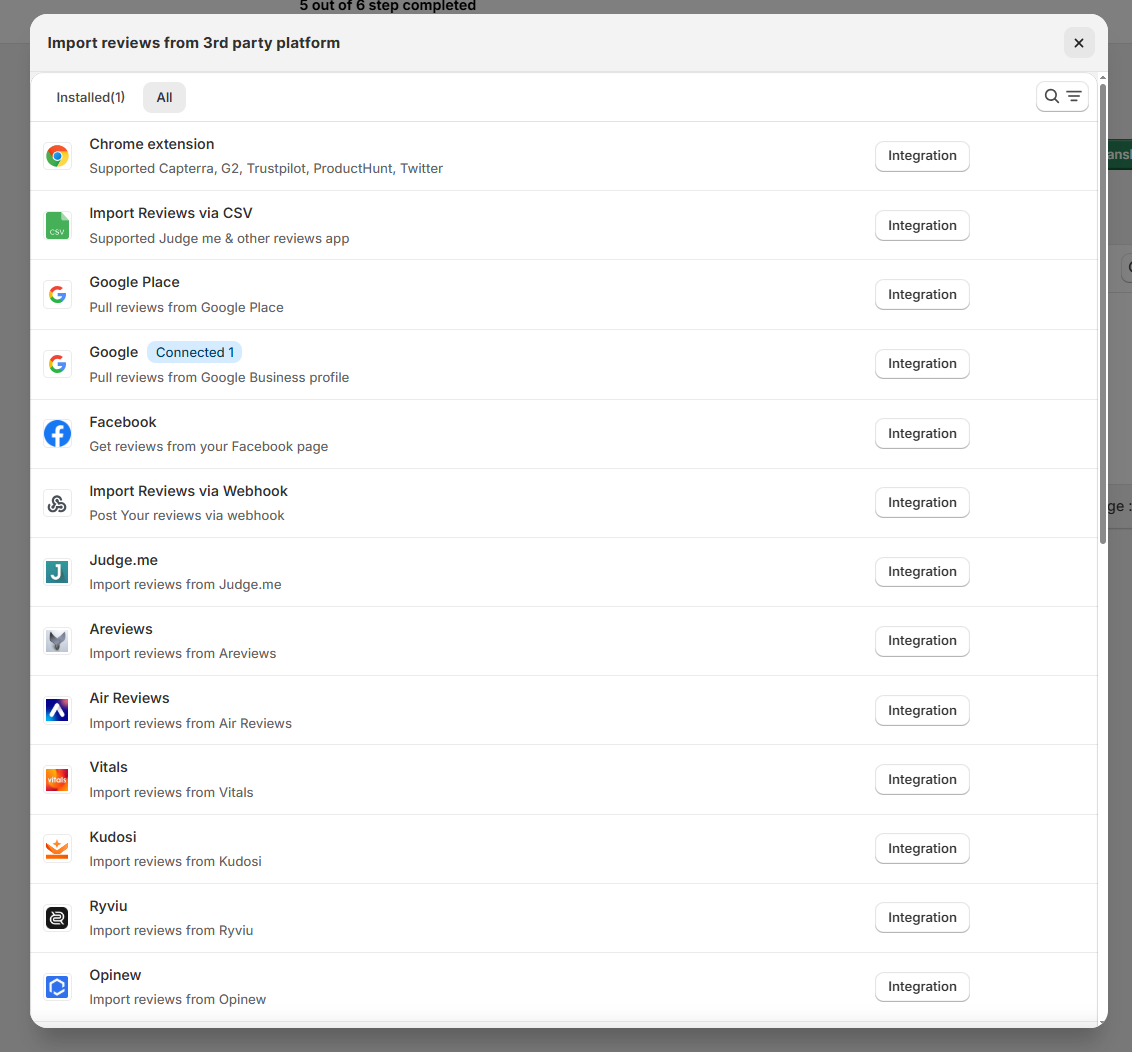Click the Ryviu logo icon

tap(57, 918)
